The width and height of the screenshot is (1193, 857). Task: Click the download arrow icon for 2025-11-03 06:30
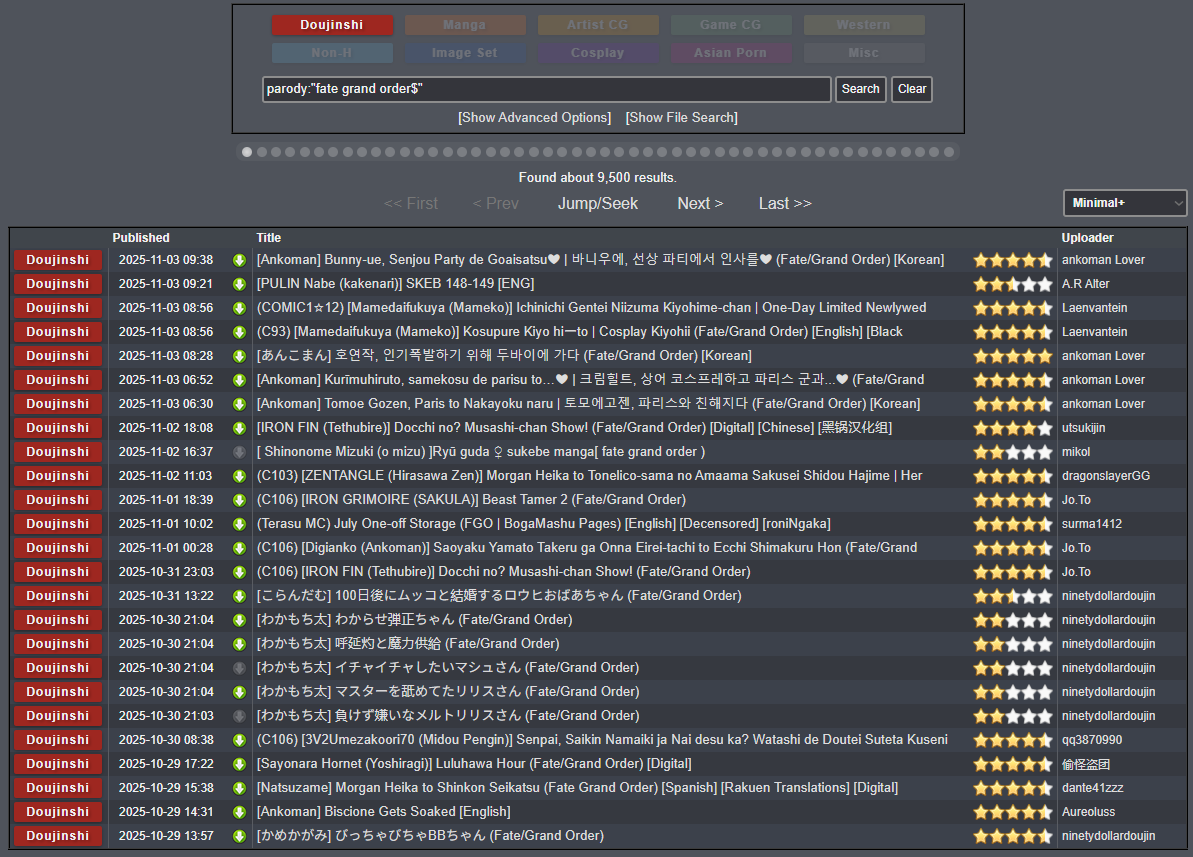coord(239,404)
